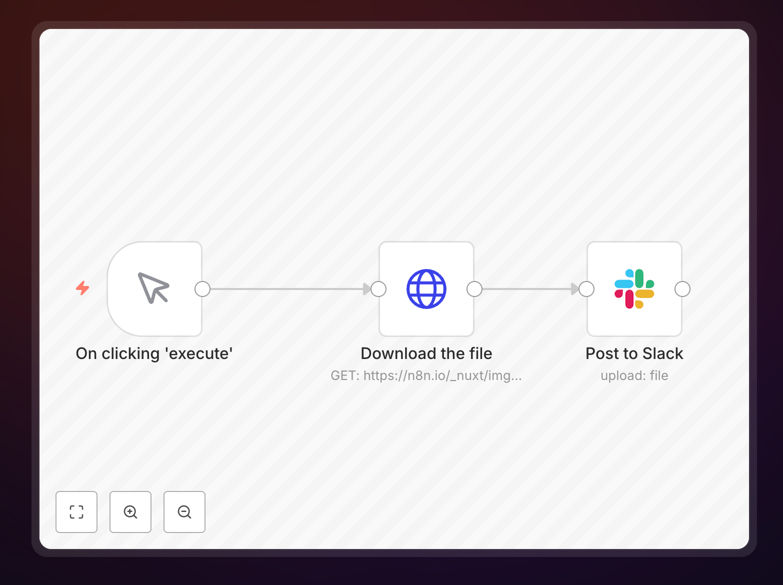Click the "Post to Slack" label
Image resolution: width=783 pixels, height=585 pixels.
click(x=634, y=354)
